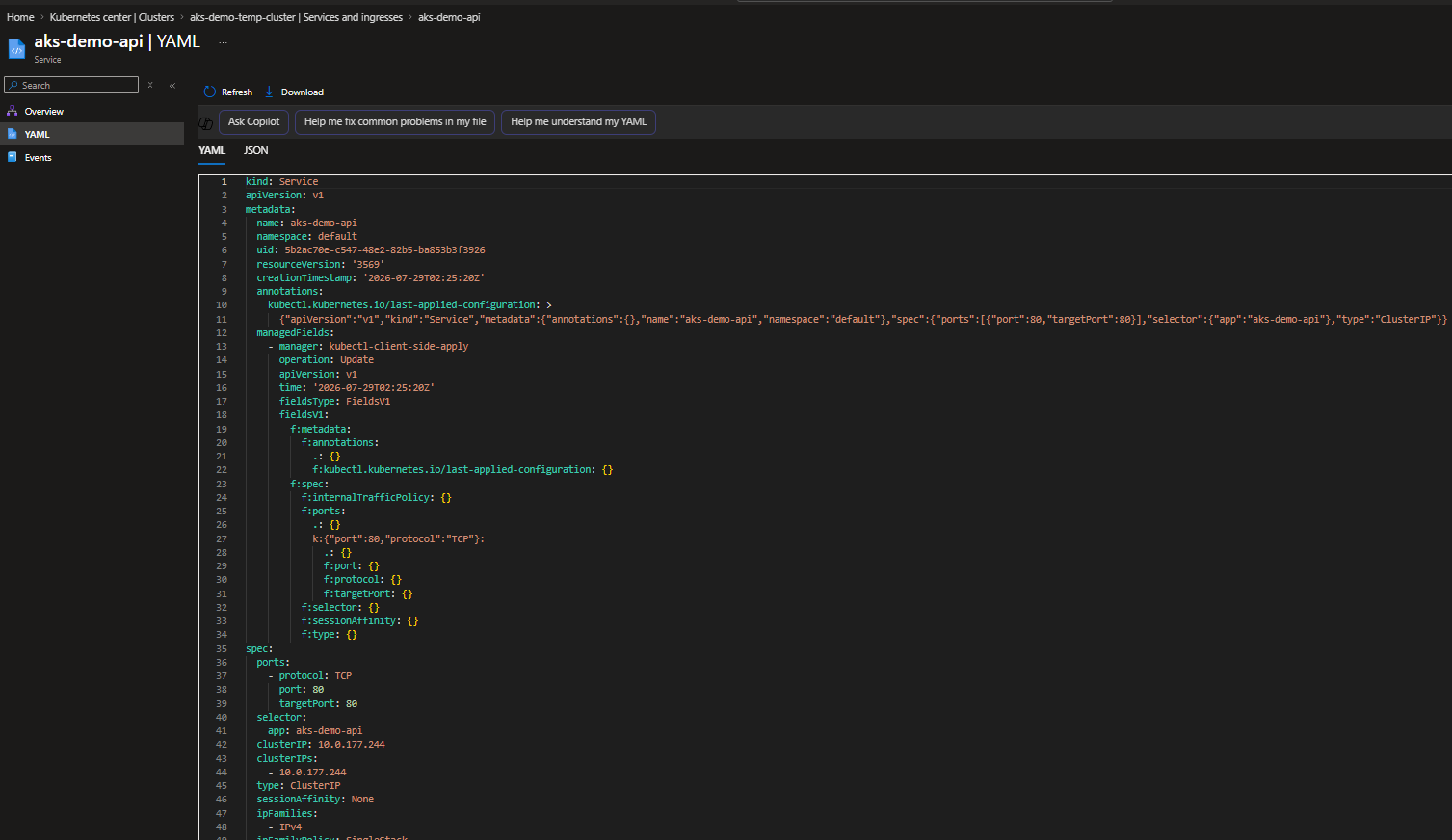The height and width of the screenshot is (840, 1452).
Task: Click 'sessionAffinity: None' on line 46
Action: [x=315, y=799]
